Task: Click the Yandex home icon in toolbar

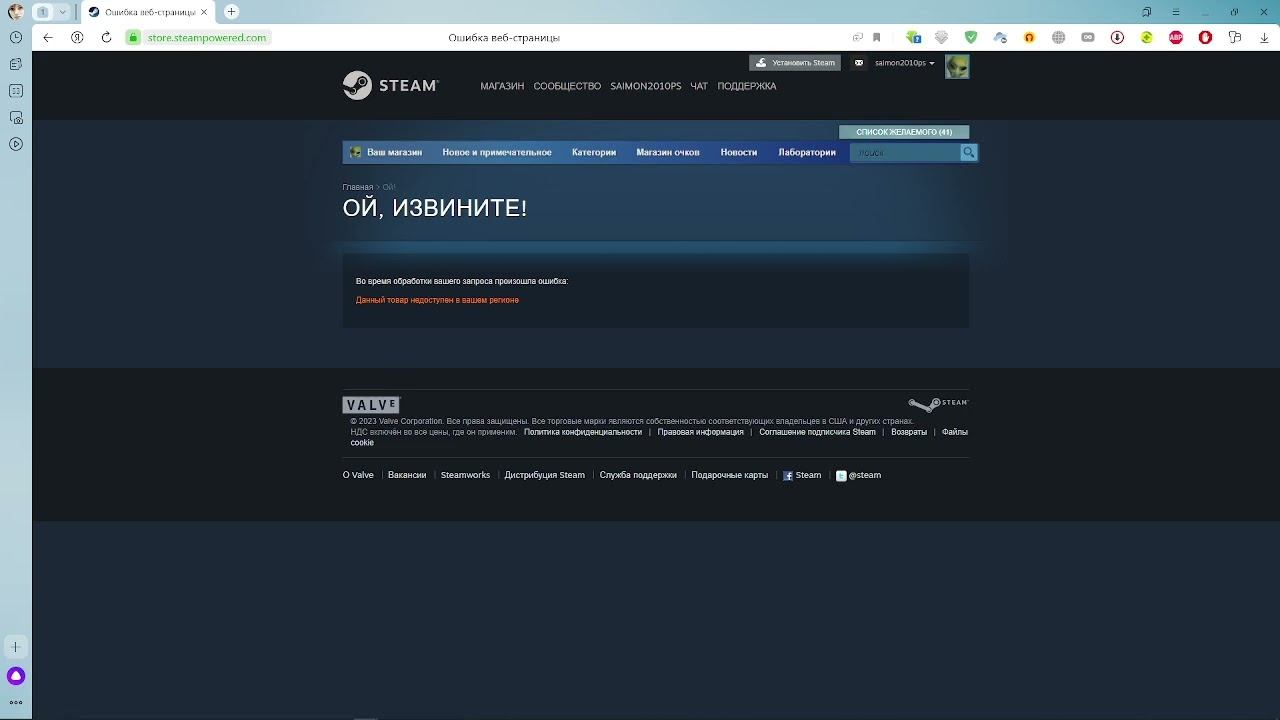Action: (77, 37)
